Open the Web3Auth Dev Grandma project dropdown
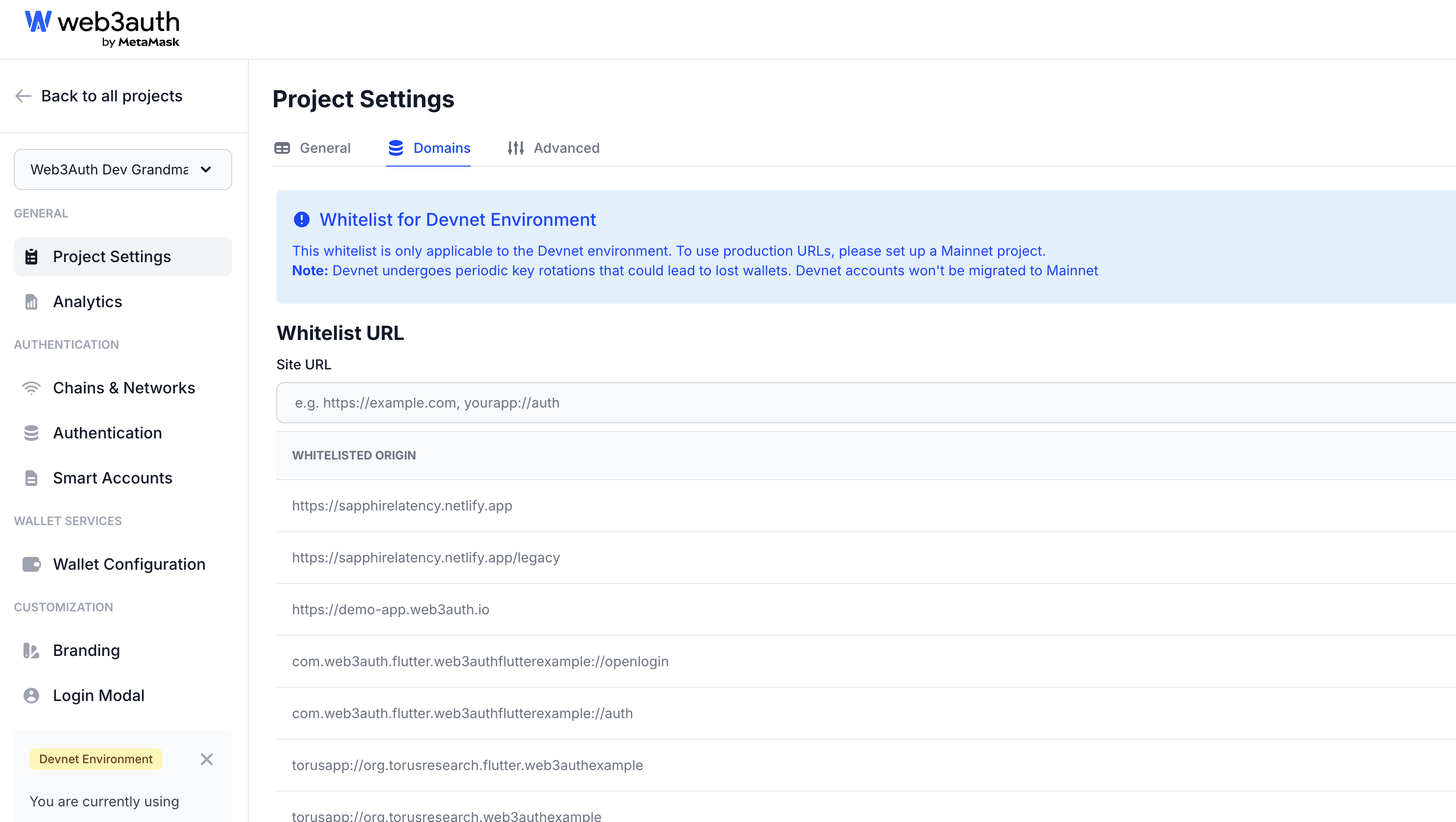 point(122,169)
